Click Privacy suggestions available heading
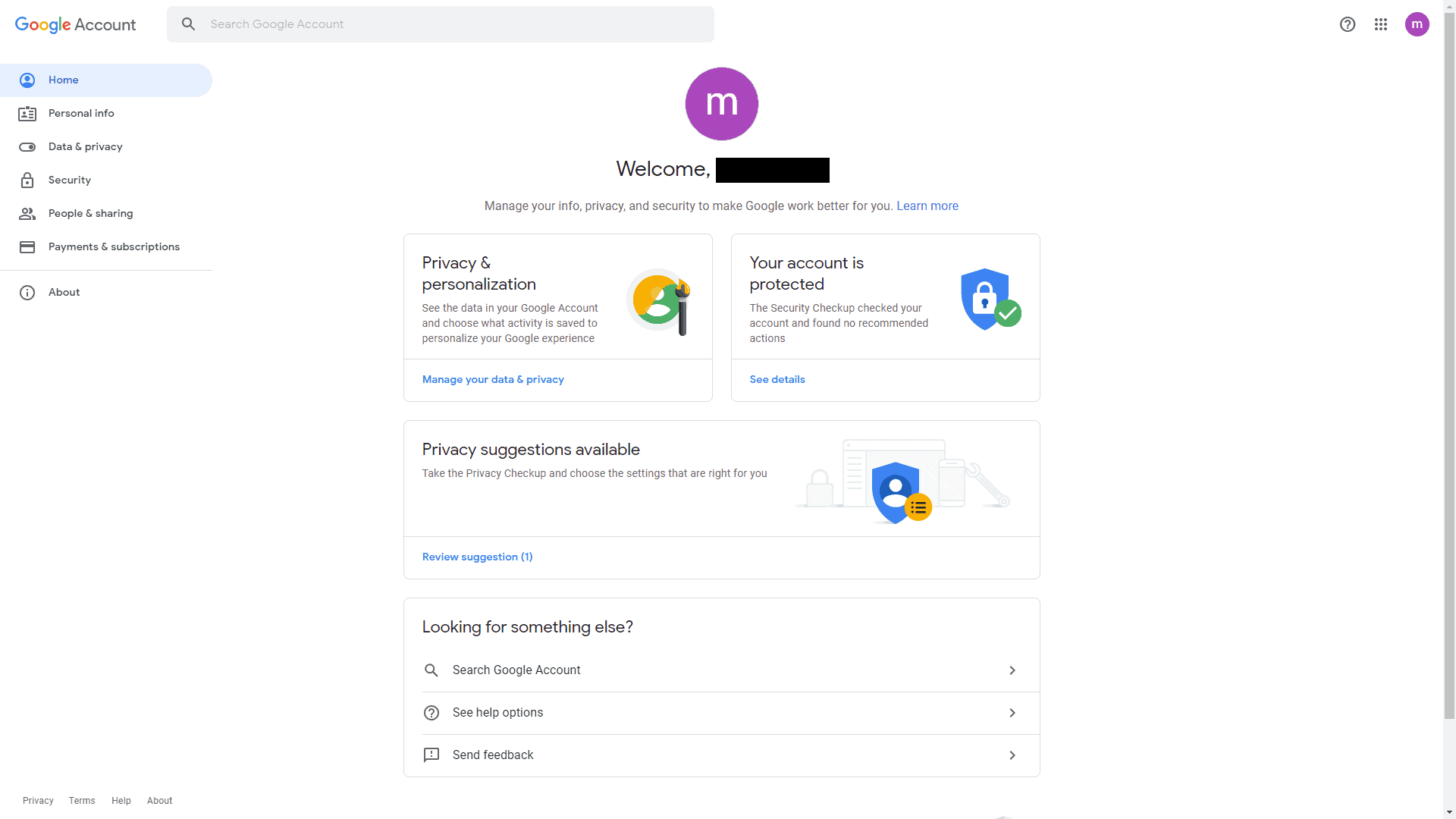 click(531, 450)
